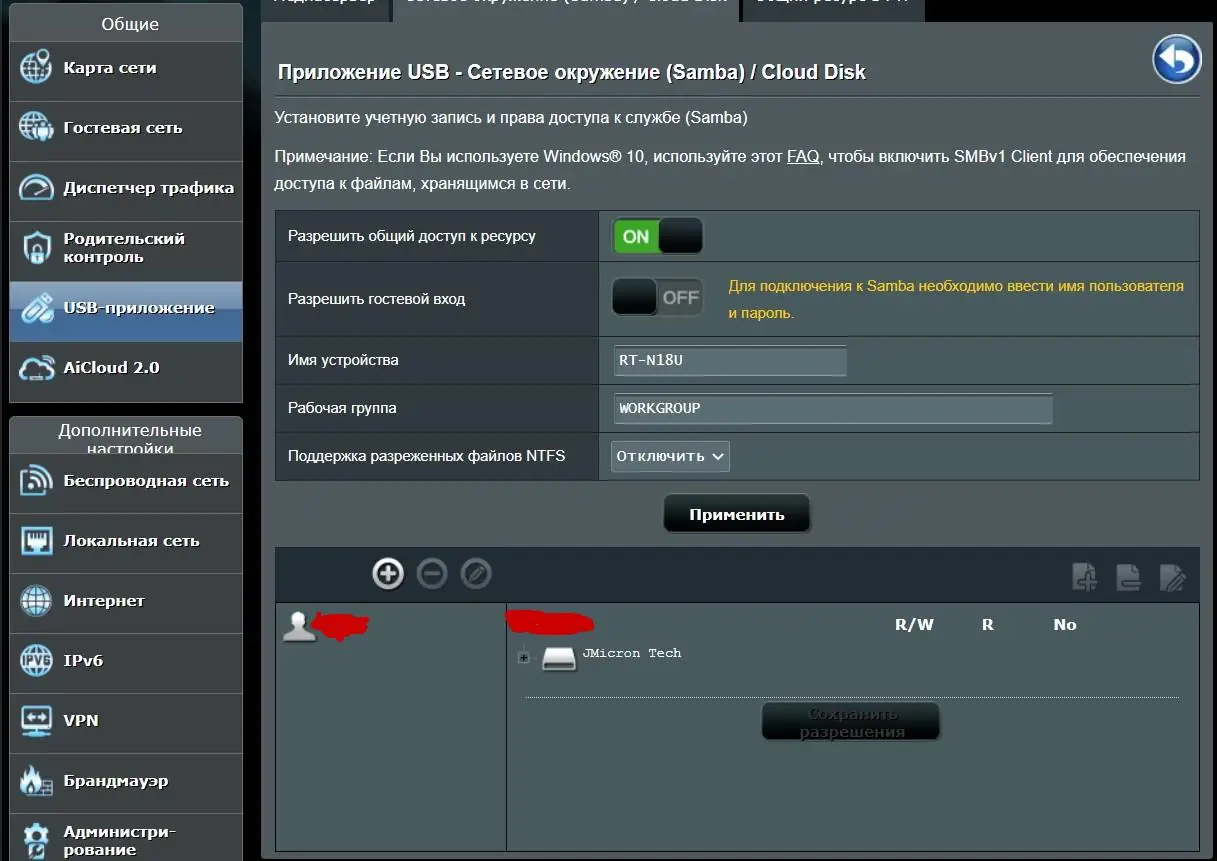The image size is (1217, 861).
Task: Toggle Разрешить гостевой вход switch
Action: click(x=657, y=297)
